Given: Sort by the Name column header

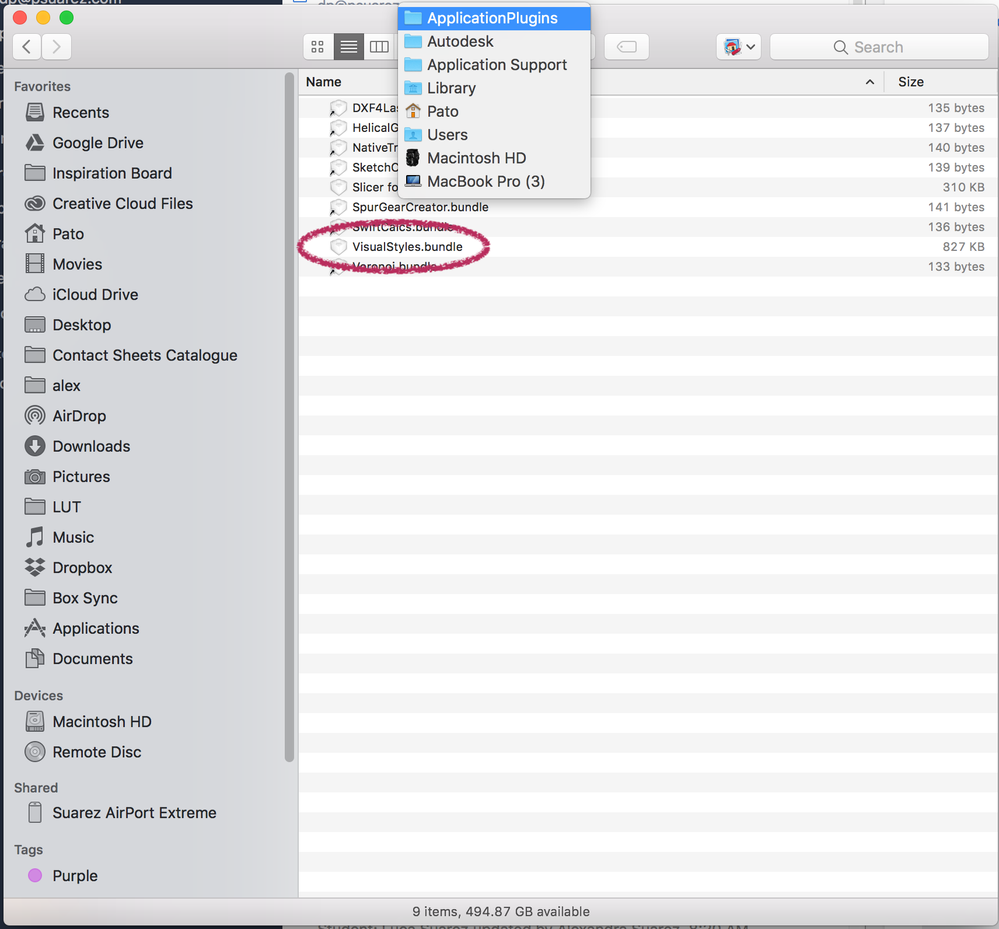Looking at the screenshot, I should (324, 82).
